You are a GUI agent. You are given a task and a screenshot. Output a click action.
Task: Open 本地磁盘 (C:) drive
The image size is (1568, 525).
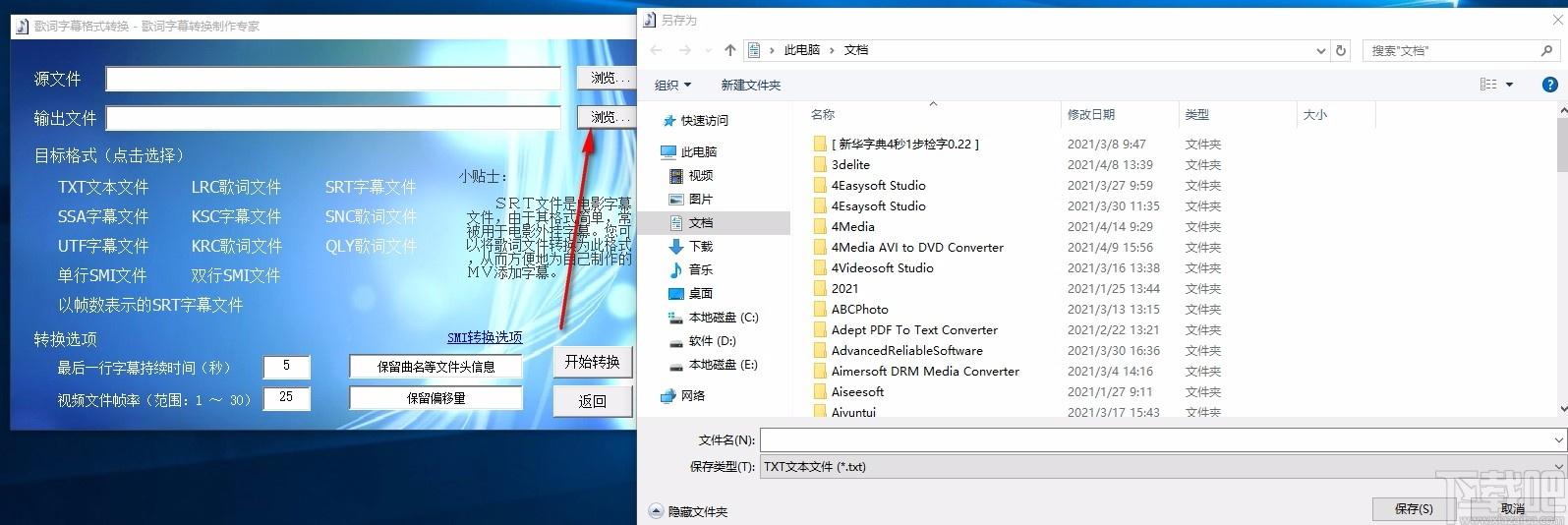click(724, 318)
